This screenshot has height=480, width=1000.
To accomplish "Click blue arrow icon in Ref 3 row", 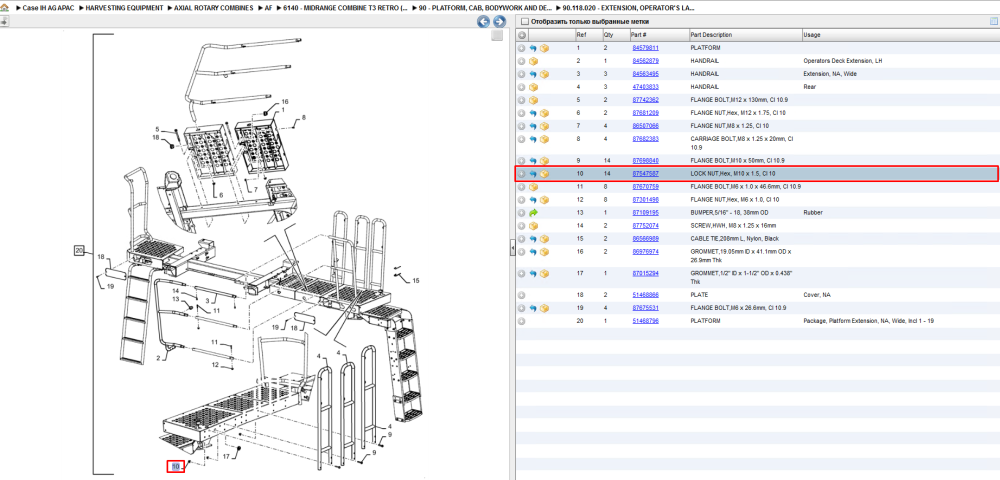I will [533, 74].
